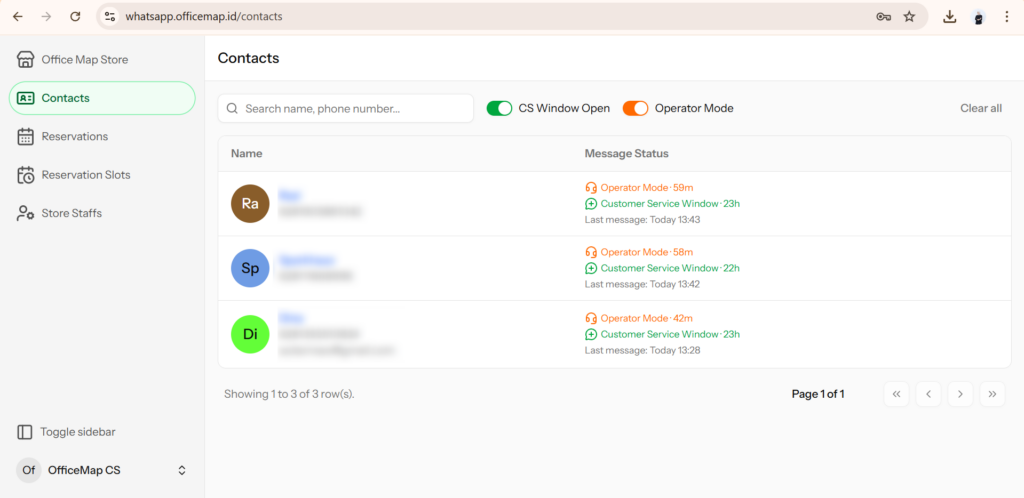Screen dimensions: 1024x498
Task: Click Operator Mode 59m status text
Action: [647, 187]
